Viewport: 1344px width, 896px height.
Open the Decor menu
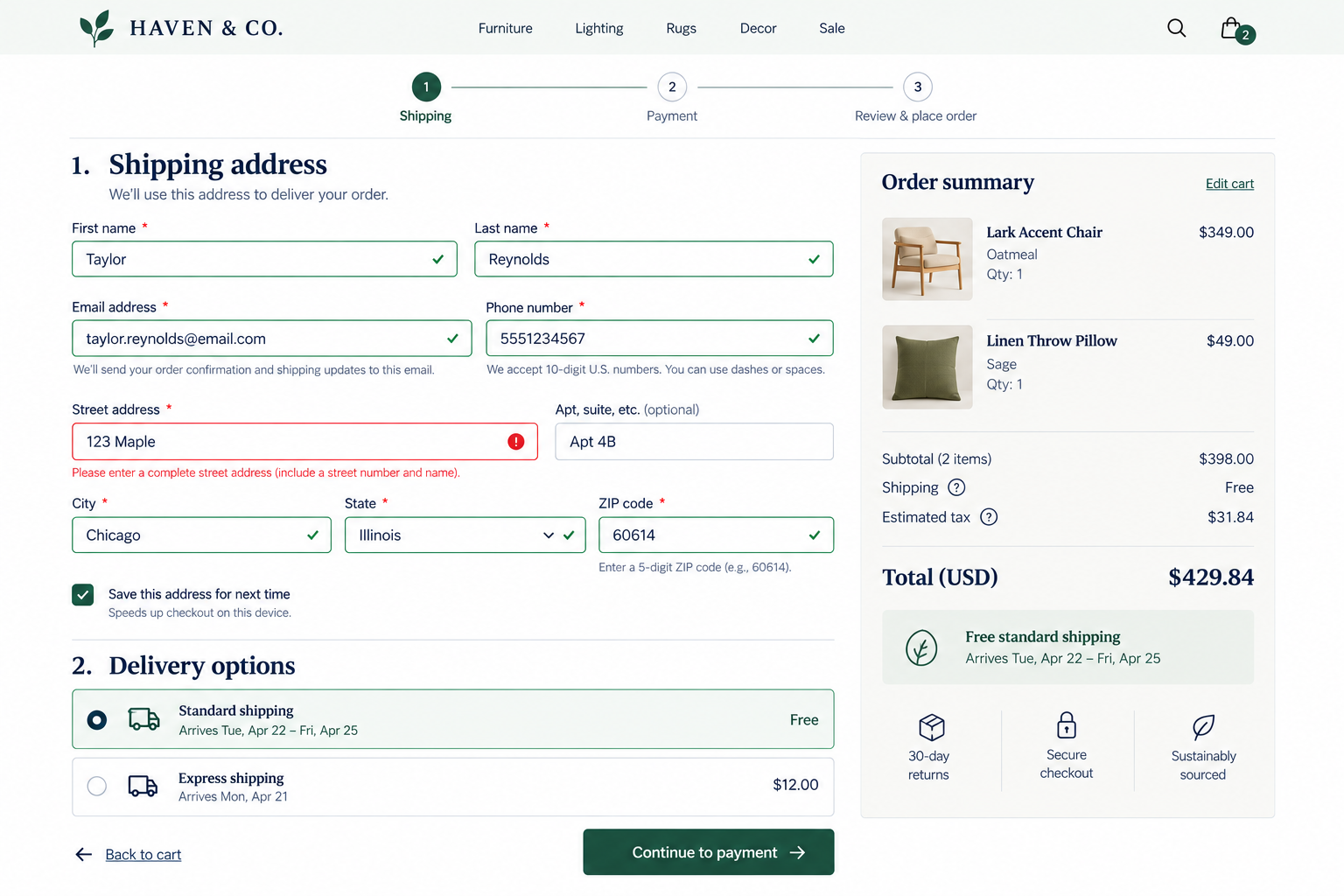tap(759, 28)
